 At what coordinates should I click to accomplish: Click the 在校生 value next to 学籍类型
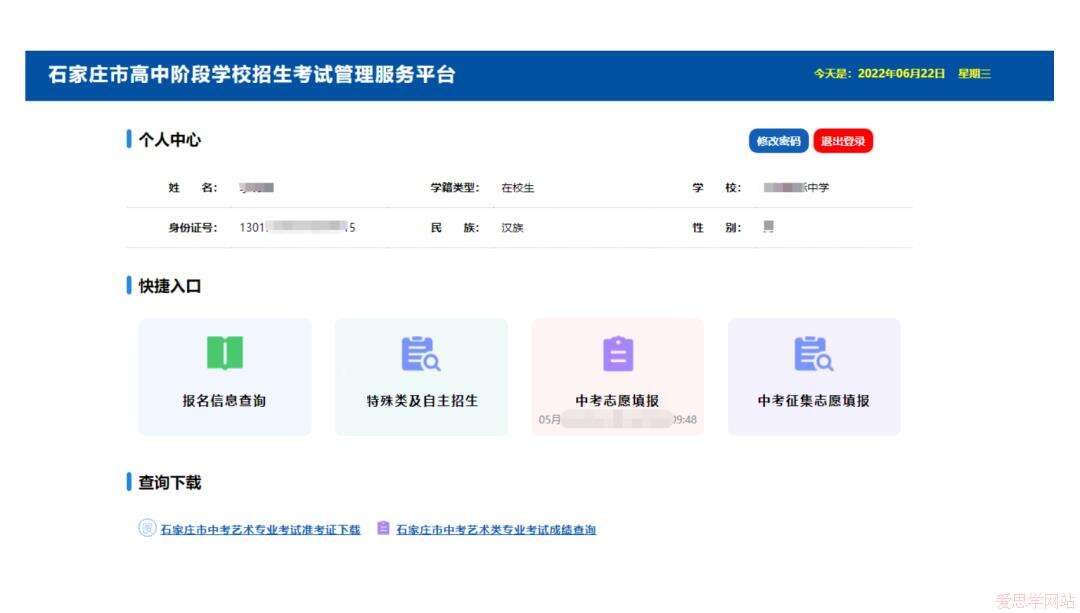tap(517, 188)
